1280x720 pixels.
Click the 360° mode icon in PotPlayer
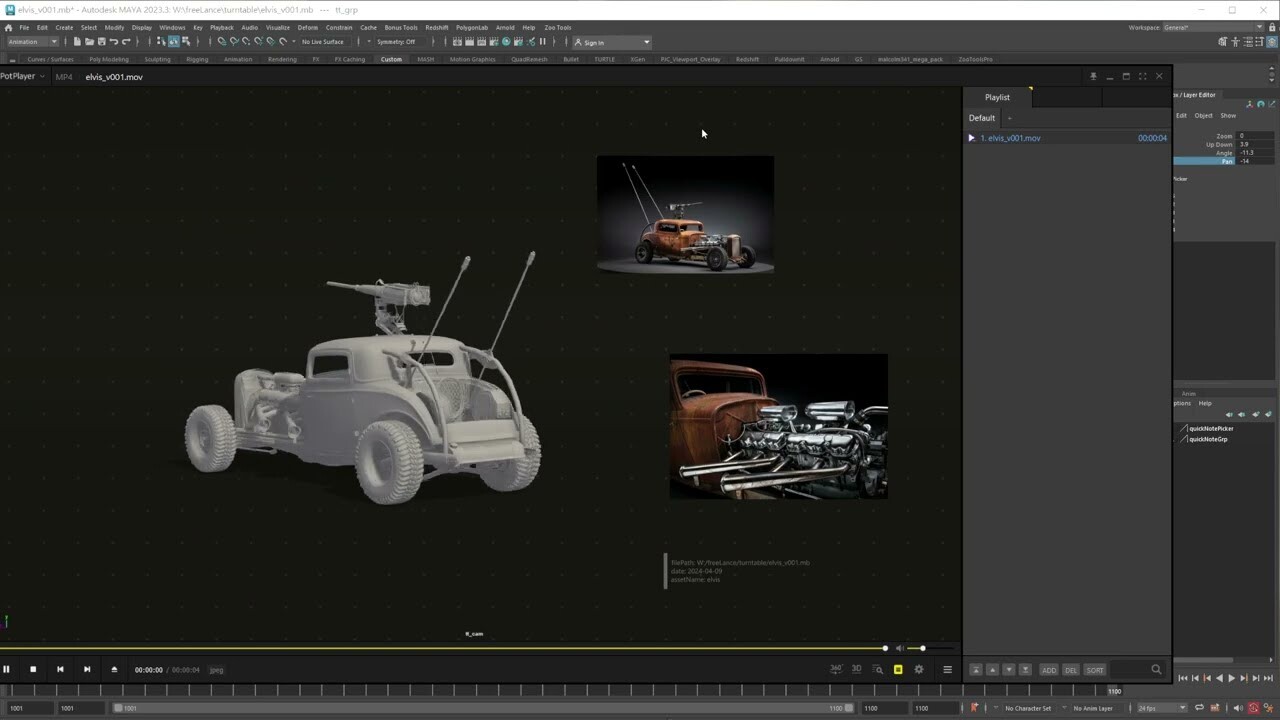836,669
